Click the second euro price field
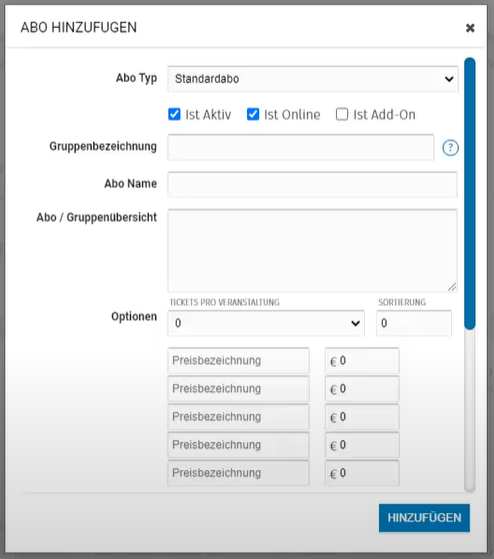The width and height of the screenshot is (494, 559). pyautogui.click(x=362, y=389)
